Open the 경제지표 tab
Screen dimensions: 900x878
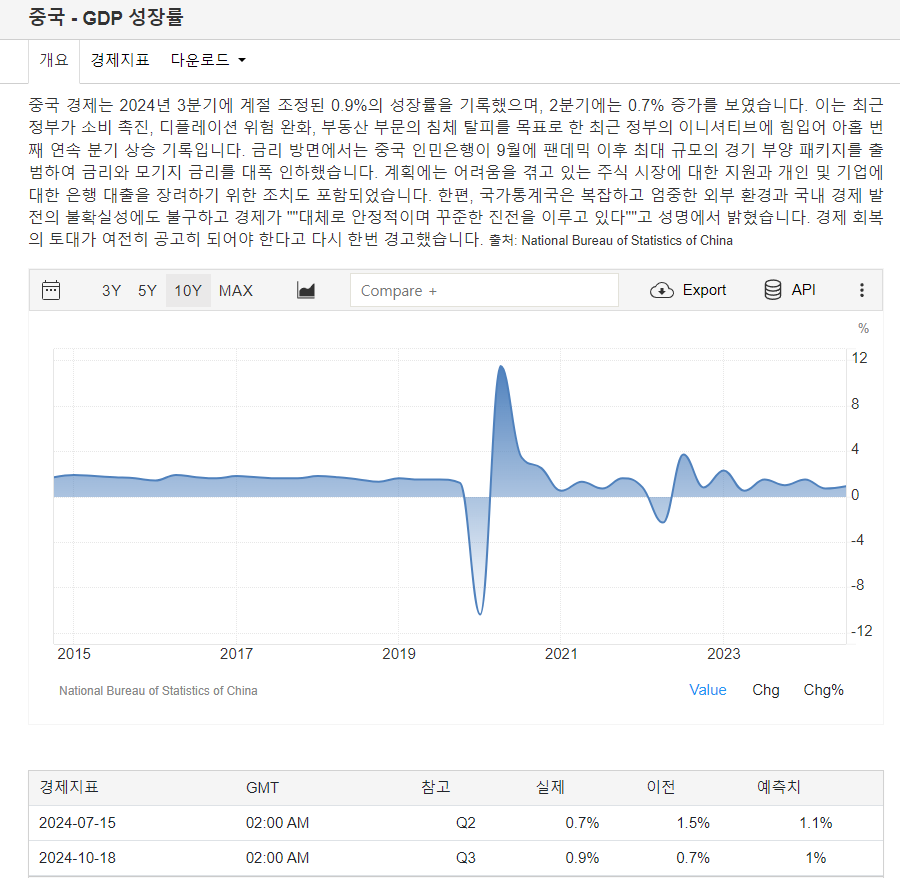[120, 60]
